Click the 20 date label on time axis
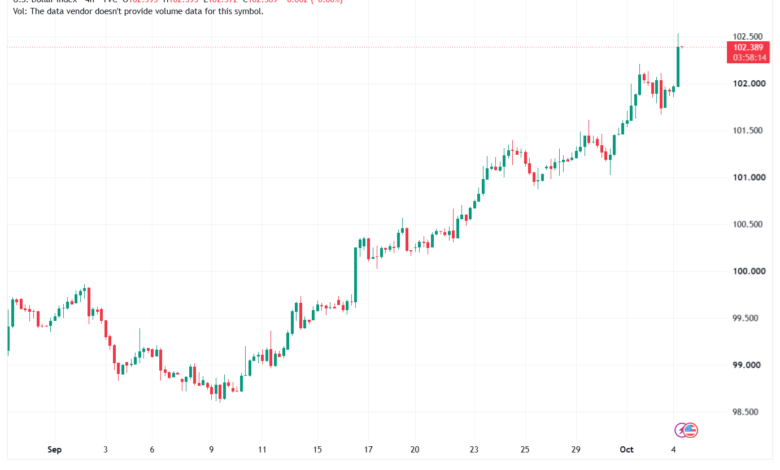Viewport: 780px width, 470px height. pos(414,449)
